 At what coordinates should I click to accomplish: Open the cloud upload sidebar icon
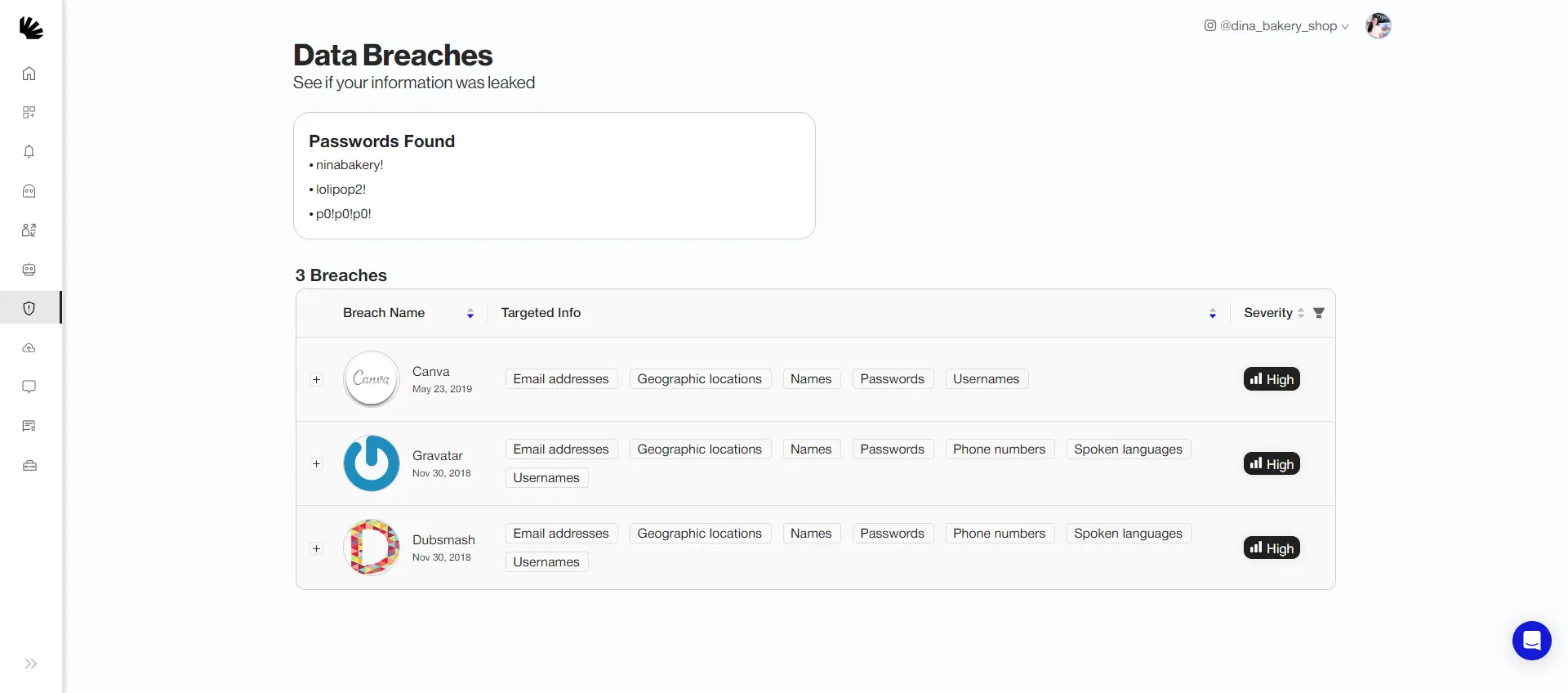pyautogui.click(x=29, y=348)
